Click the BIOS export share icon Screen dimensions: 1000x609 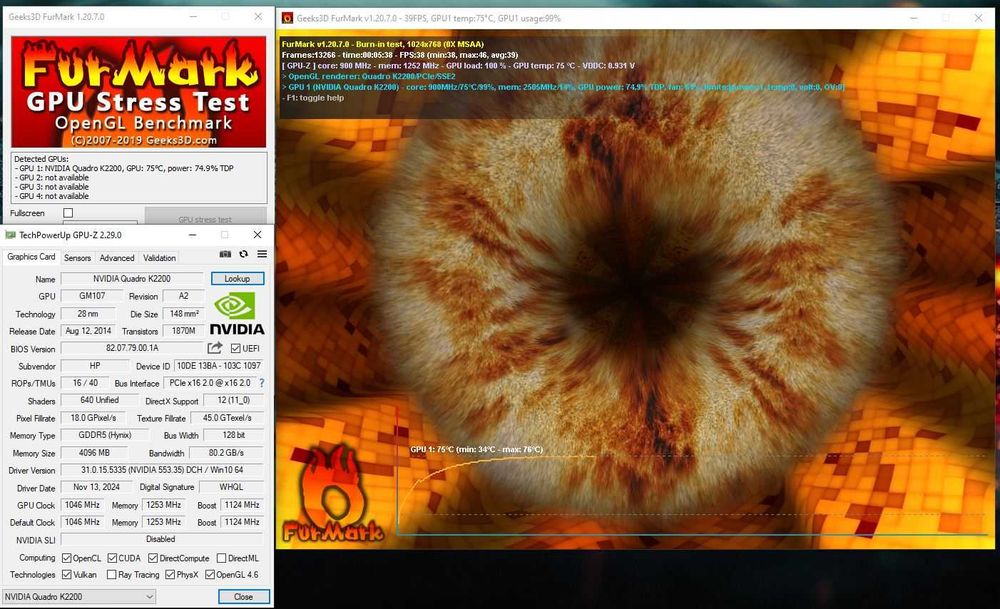[x=215, y=348]
